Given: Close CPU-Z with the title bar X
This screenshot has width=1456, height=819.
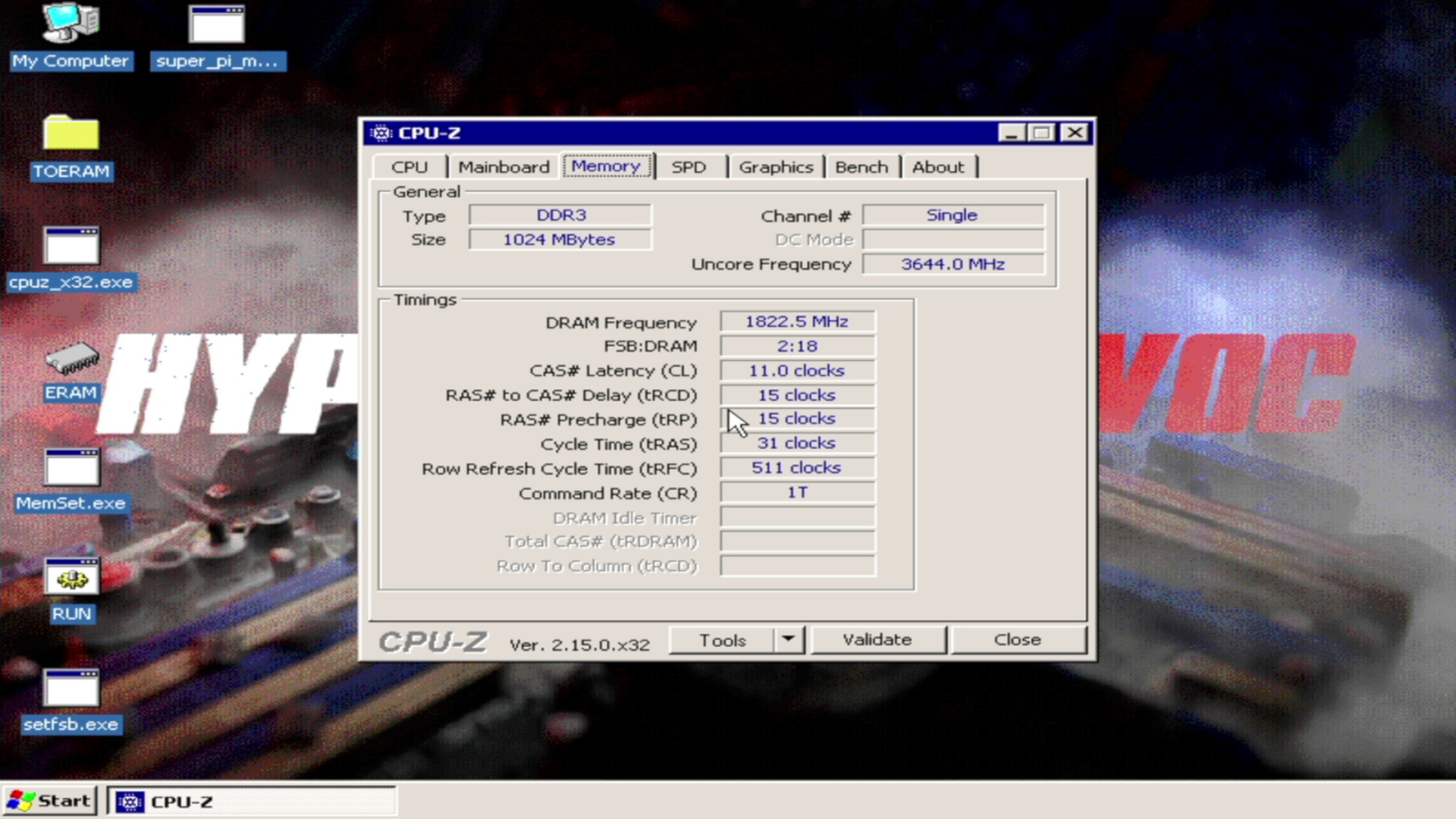Looking at the screenshot, I should [x=1075, y=133].
